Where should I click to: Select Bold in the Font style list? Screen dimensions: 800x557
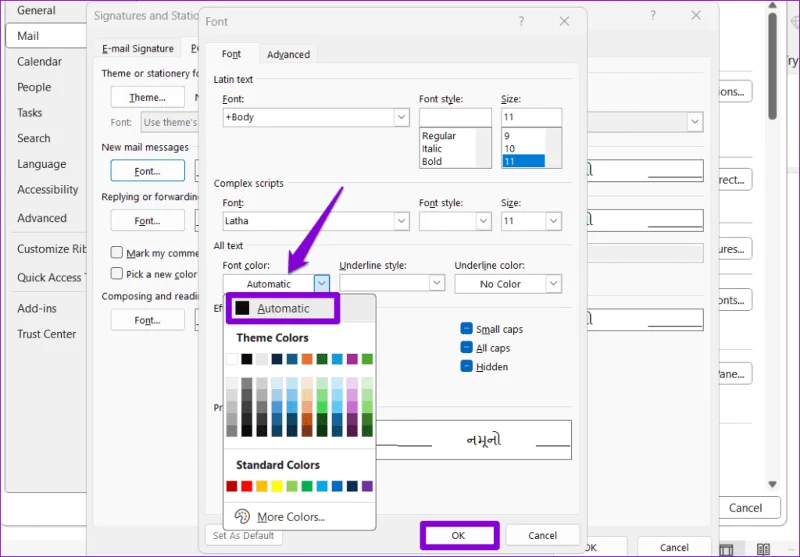tap(432, 162)
